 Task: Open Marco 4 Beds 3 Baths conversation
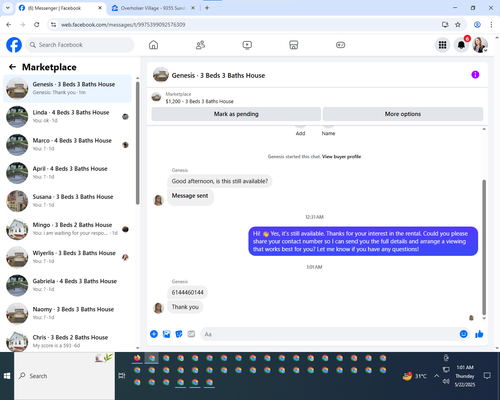pyautogui.click(x=67, y=145)
